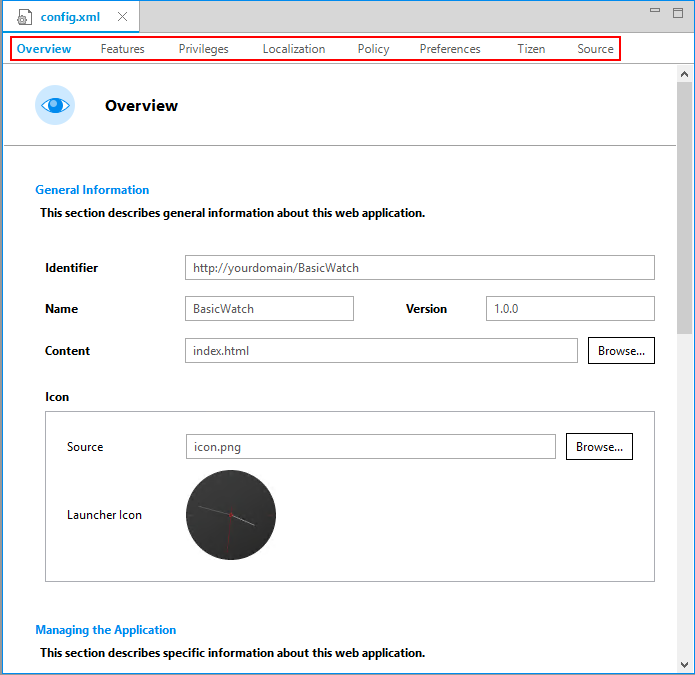Click the Overview eye icon
Image resolution: width=695 pixels, height=675 pixels.
pos(55,105)
